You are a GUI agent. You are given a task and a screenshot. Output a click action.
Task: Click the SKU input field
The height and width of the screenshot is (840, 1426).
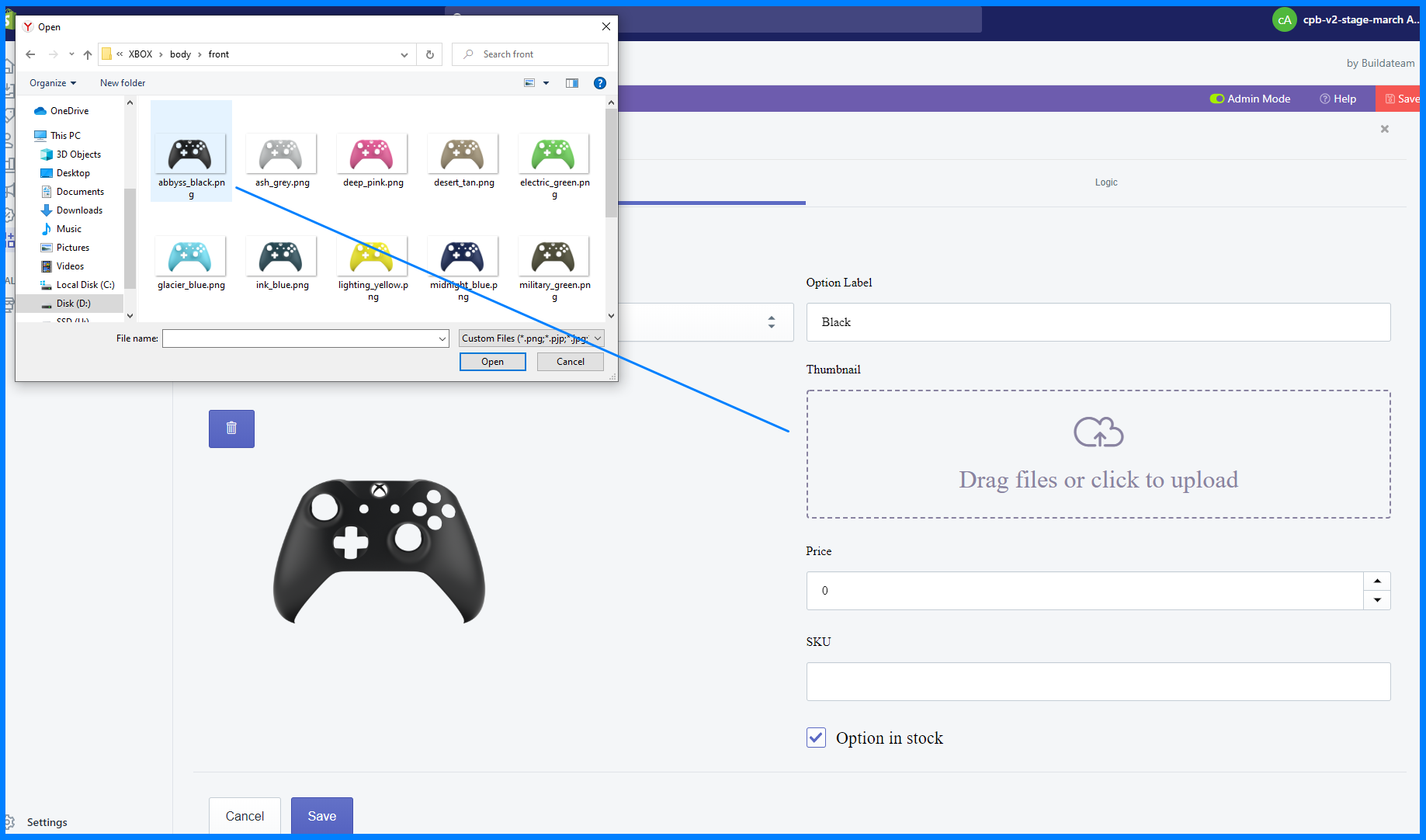(1098, 682)
